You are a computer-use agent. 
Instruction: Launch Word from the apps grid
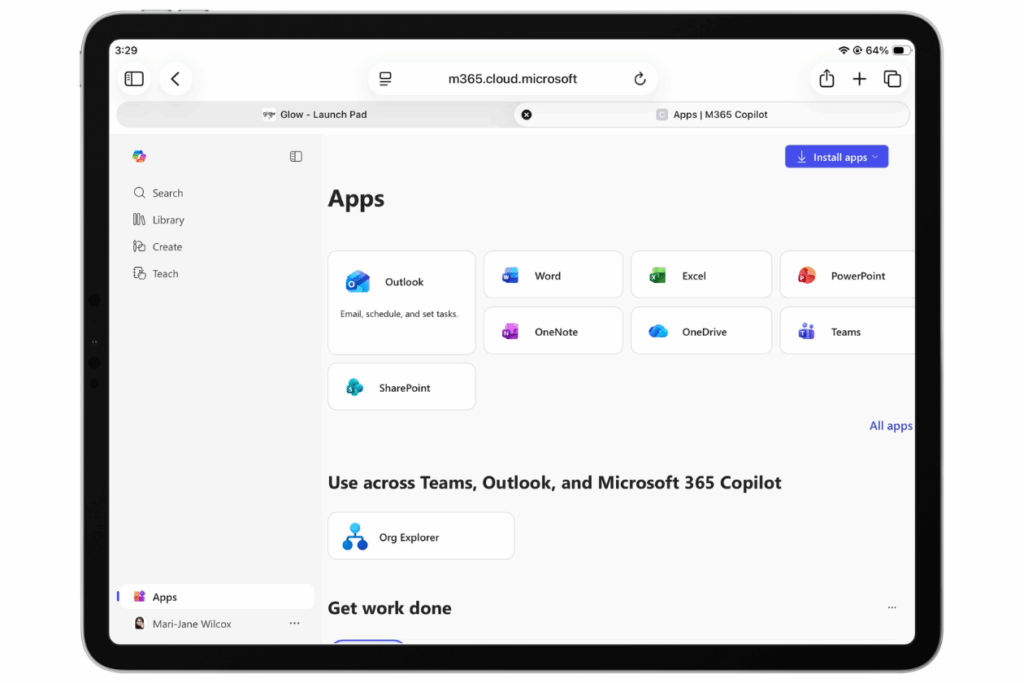point(552,275)
